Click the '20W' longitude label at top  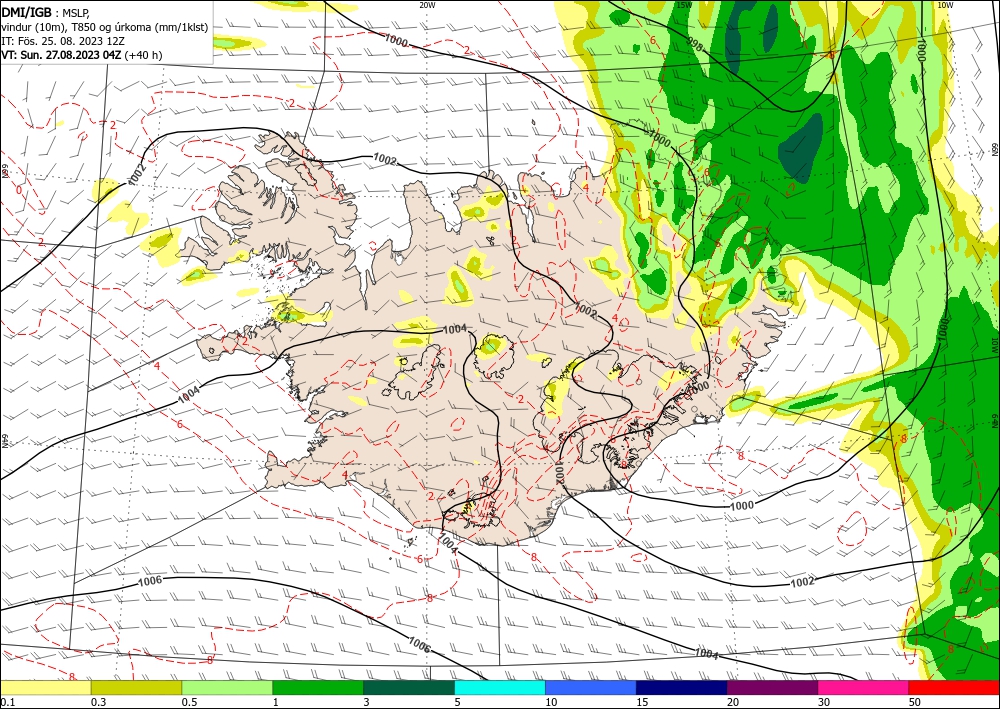pyautogui.click(x=427, y=5)
